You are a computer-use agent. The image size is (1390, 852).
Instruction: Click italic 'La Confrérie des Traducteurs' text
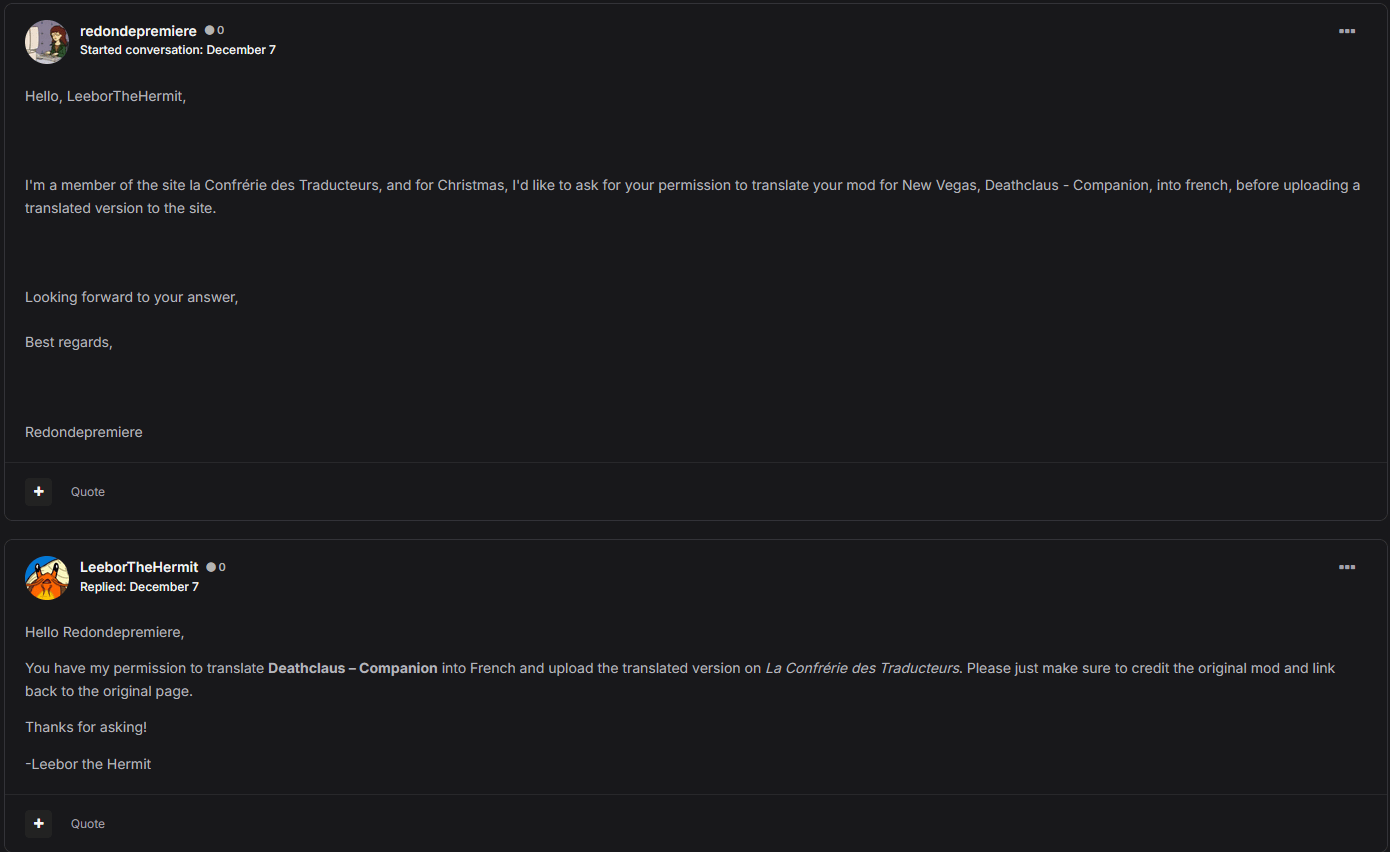[x=862, y=668]
